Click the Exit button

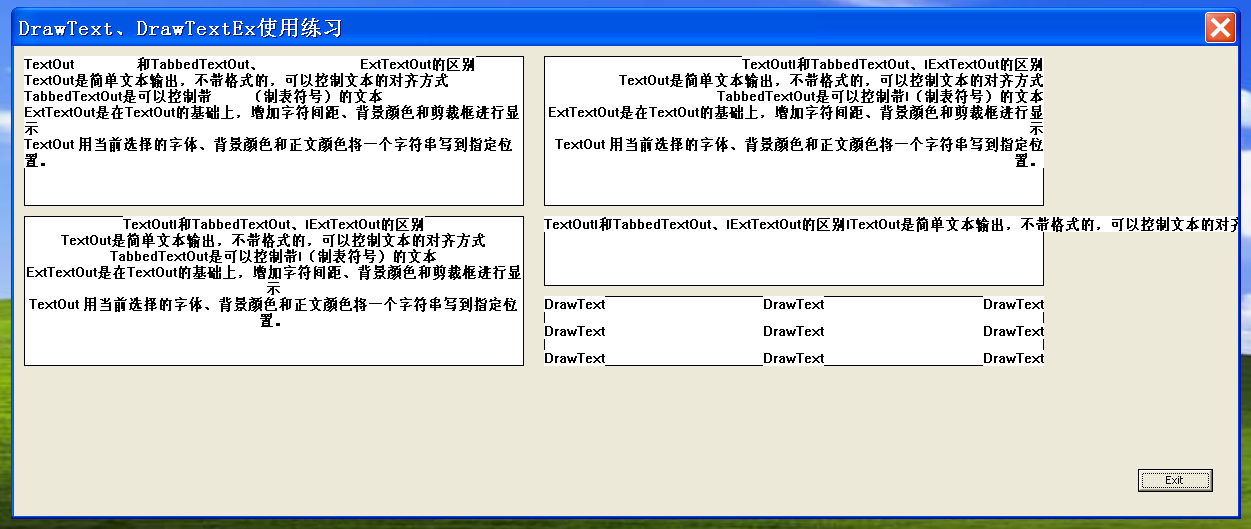1175,480
